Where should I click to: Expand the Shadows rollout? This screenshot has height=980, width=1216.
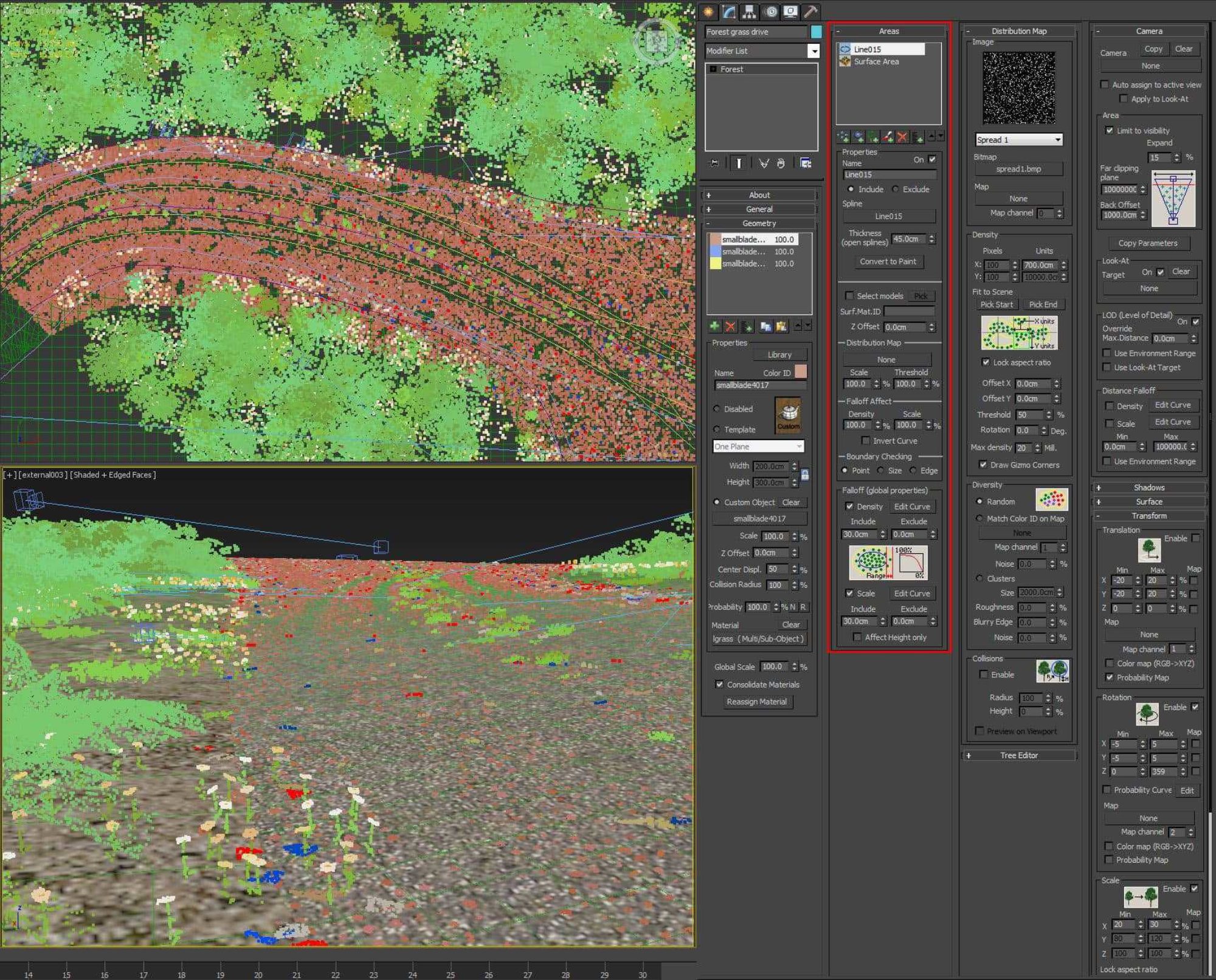pos(1149,487)
